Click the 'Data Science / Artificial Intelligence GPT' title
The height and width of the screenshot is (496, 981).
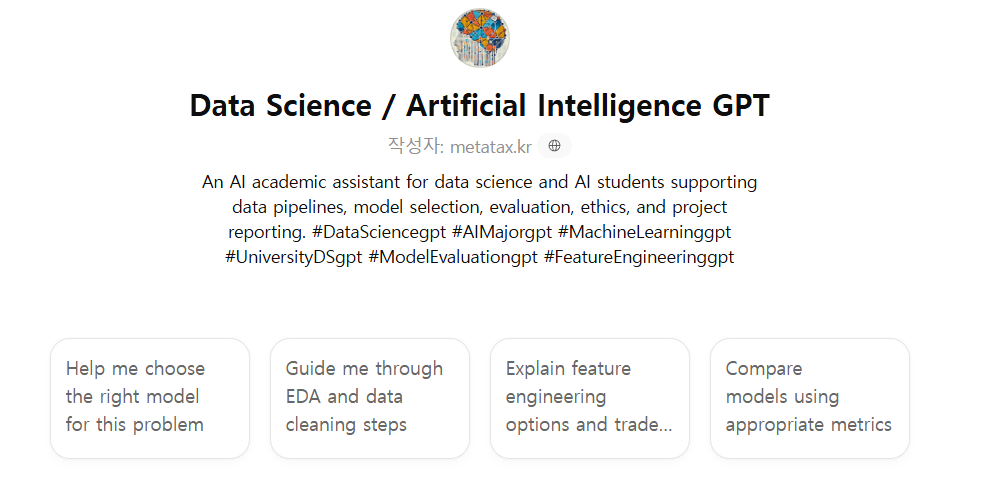tap(480, 106)
